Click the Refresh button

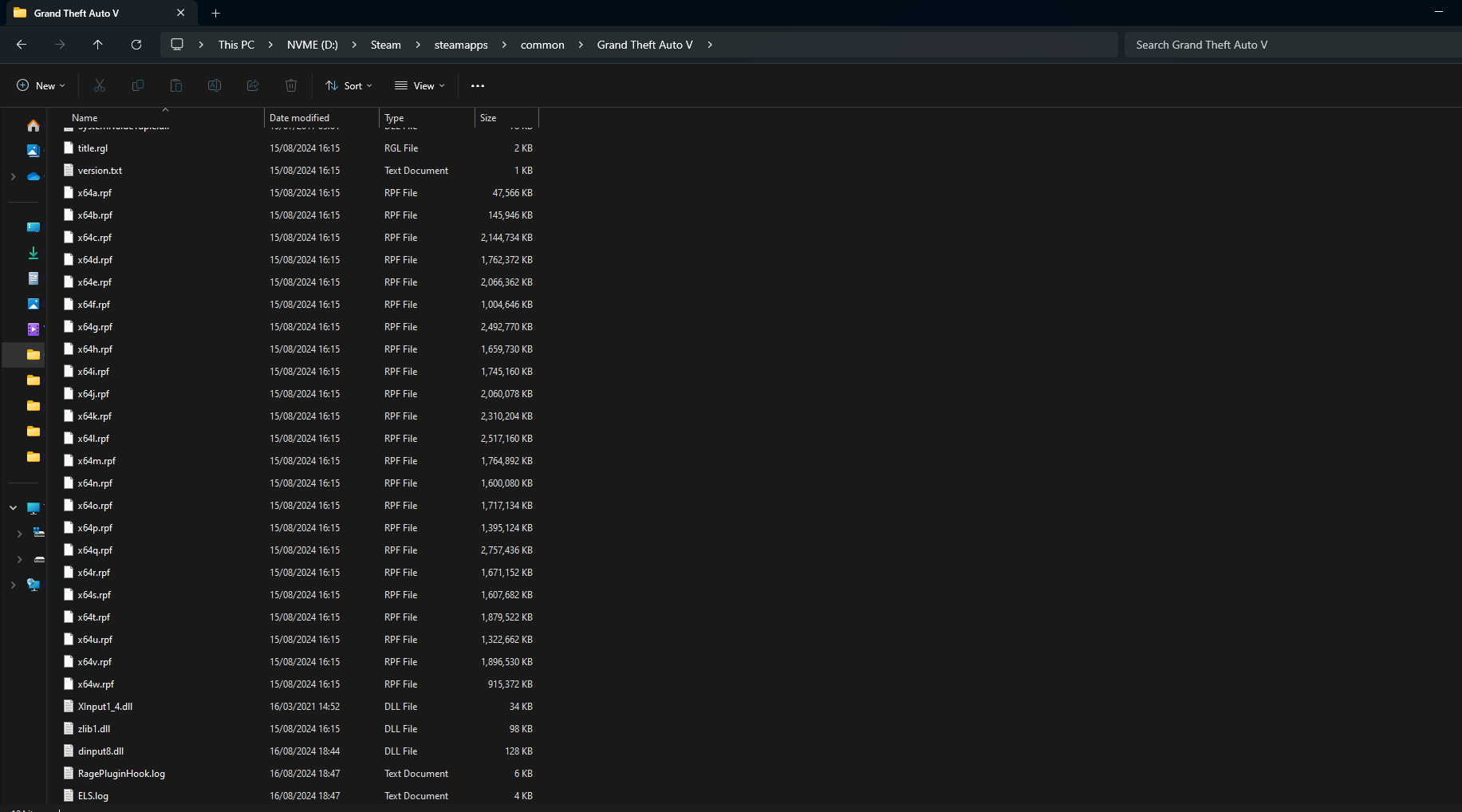[136, 45]
